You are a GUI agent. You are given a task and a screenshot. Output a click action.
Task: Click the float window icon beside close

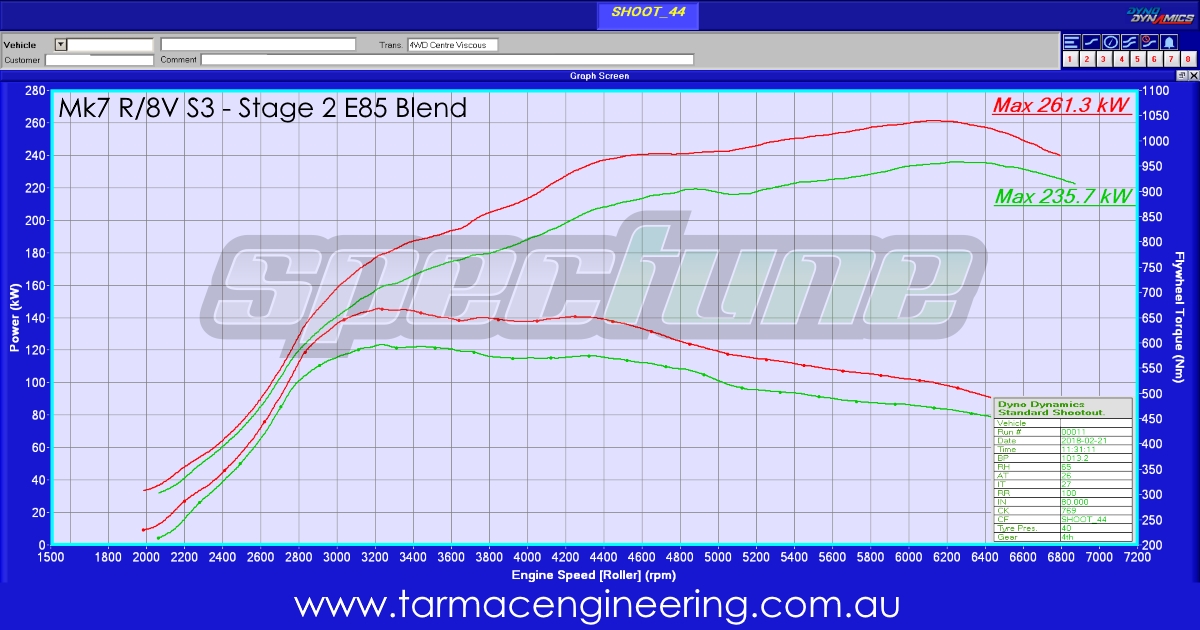tap(1180, 75)
